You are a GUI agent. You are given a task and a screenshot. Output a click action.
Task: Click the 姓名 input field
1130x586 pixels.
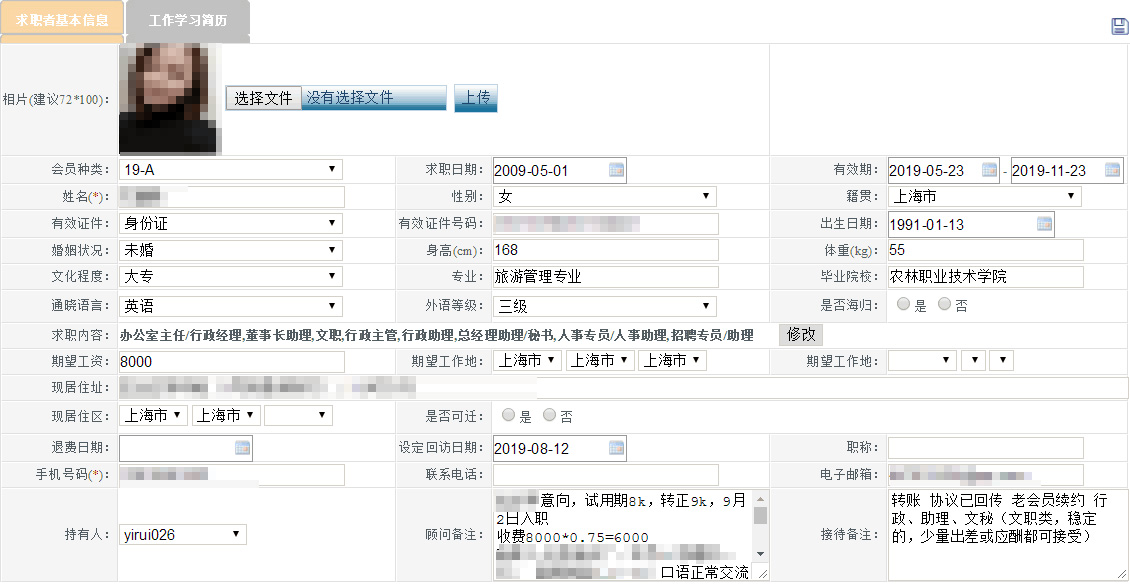coord(232,197)
